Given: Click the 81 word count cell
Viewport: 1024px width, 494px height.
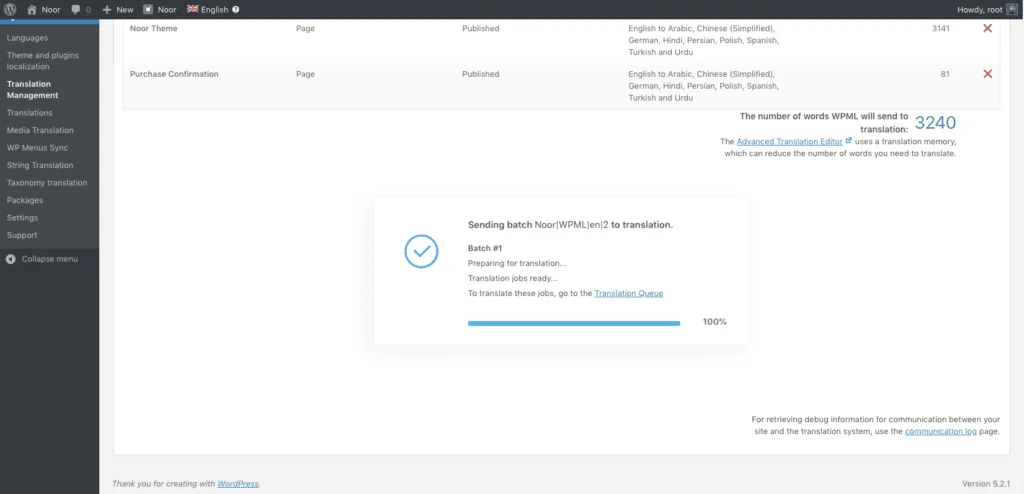Looking at the screenshot, I should 945,74.
